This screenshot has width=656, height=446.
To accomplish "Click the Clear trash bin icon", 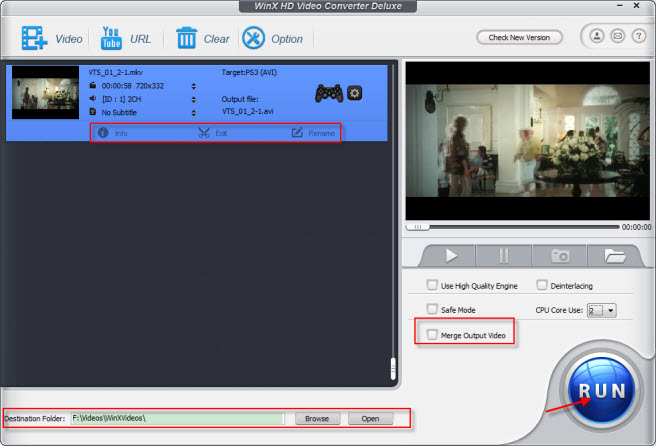I will click(186, 38).
